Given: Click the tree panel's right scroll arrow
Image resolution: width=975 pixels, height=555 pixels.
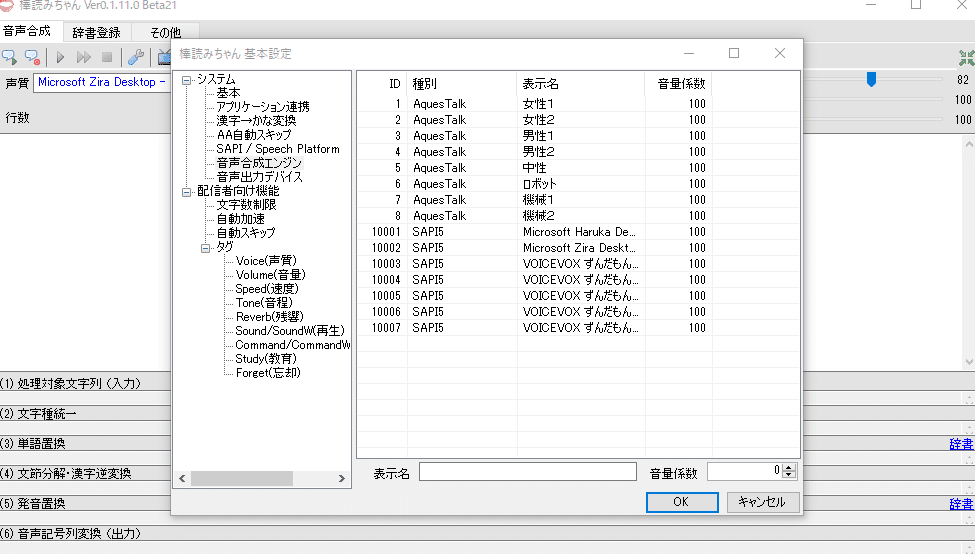Looking at the screenshot, I should pos(341,479).
